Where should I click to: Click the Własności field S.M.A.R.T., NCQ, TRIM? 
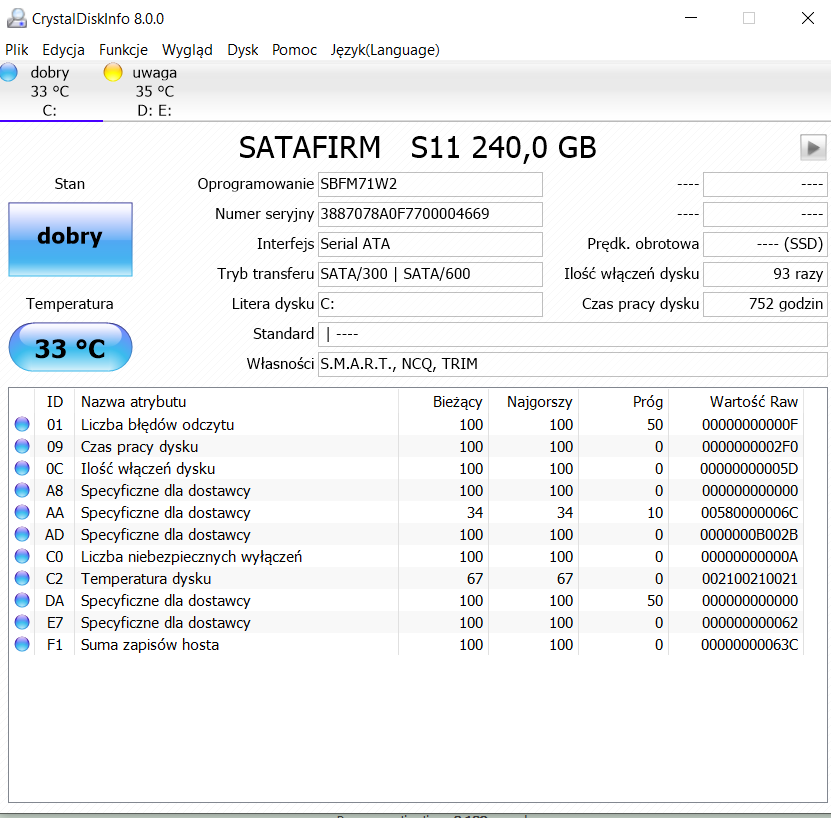pyautogui.click(x=572, y=364)
